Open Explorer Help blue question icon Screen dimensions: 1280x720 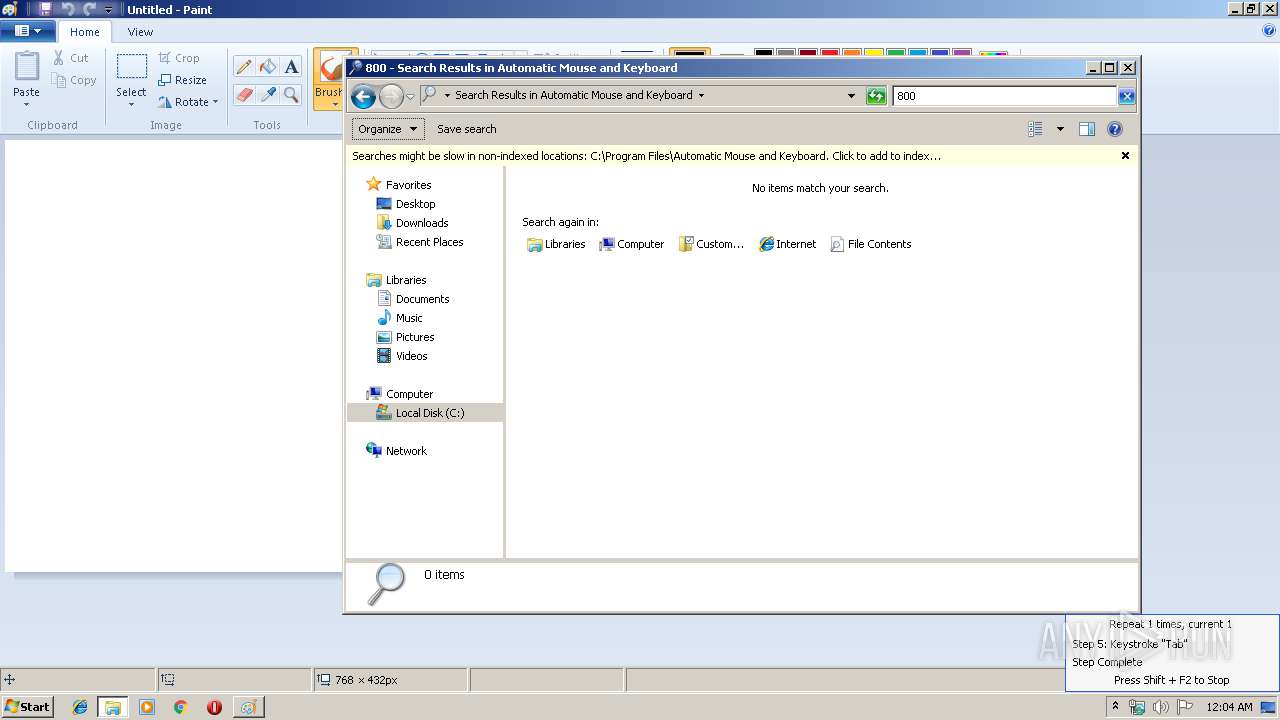(1115, 129)
